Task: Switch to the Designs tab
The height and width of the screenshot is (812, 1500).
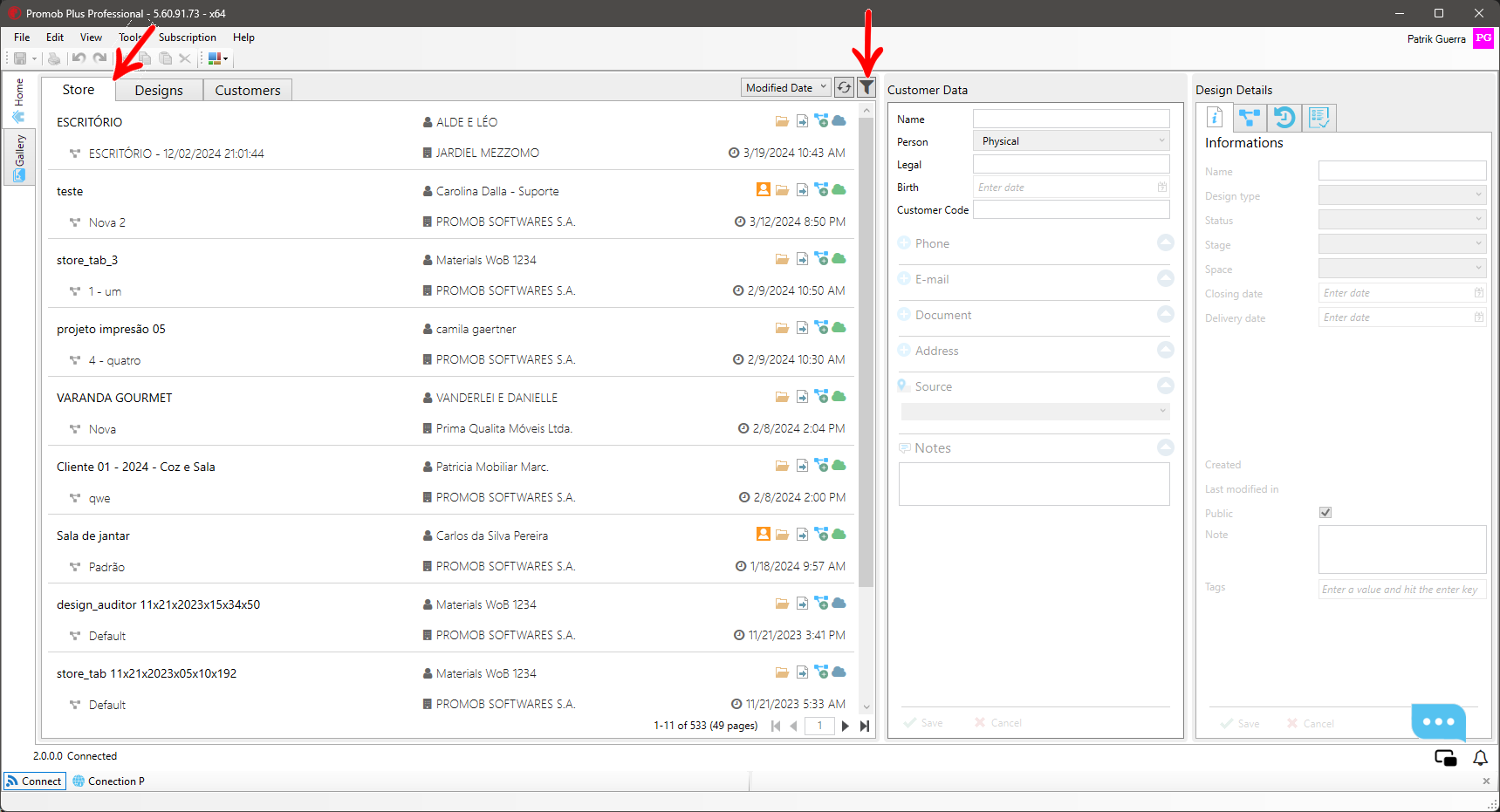Action: [159, 90]
